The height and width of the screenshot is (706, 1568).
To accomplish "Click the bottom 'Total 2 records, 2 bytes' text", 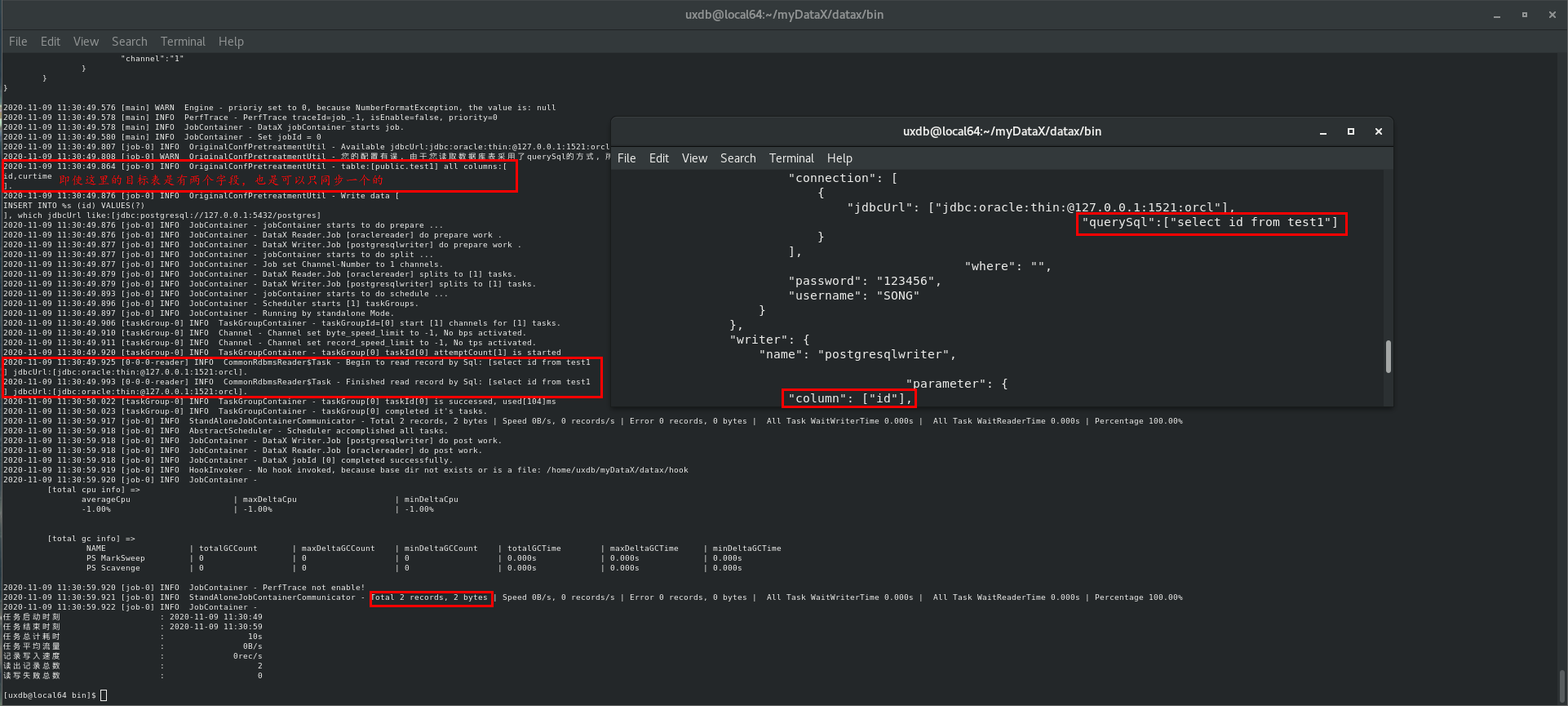I will 429,597.
